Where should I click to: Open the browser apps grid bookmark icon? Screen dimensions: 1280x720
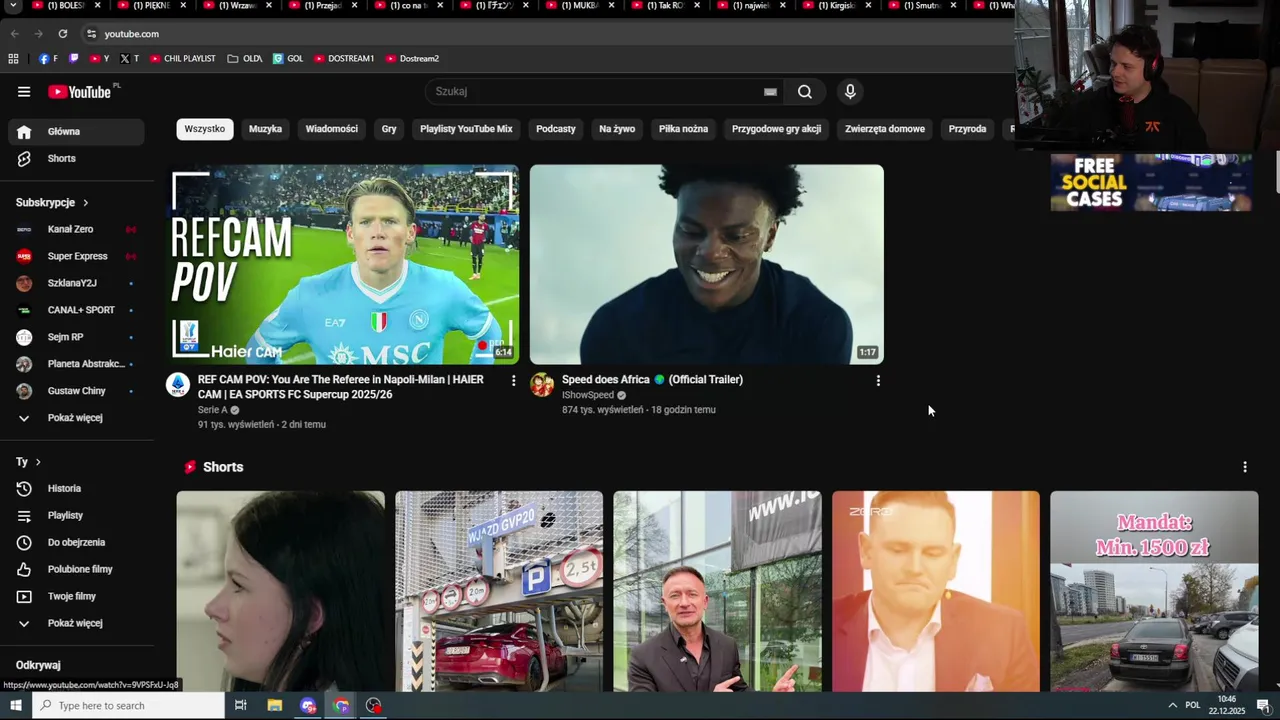[14, 59]
